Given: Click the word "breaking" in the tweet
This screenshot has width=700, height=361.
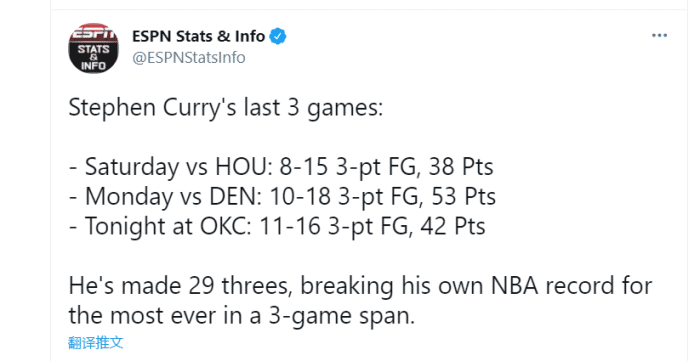Looking at the screenshot, I should [x=347, y=286].
